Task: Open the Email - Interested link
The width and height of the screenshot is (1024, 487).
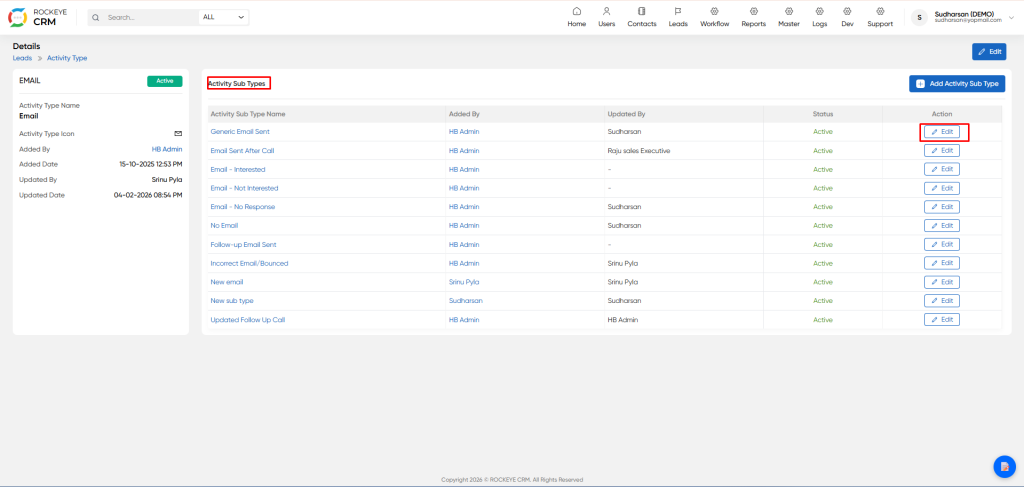Action: (x=238, y=169)
